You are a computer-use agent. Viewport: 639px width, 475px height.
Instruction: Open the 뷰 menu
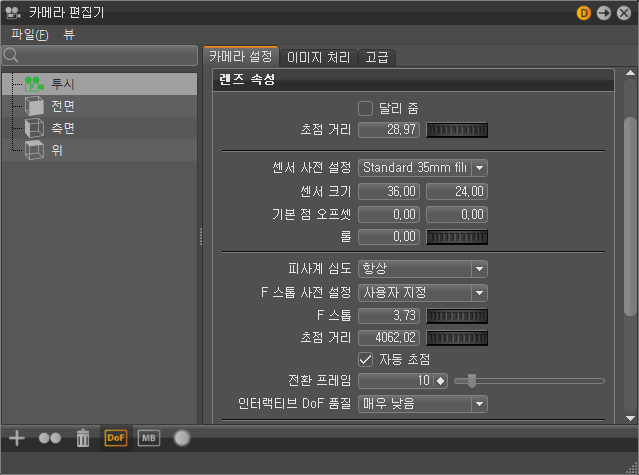69,35
